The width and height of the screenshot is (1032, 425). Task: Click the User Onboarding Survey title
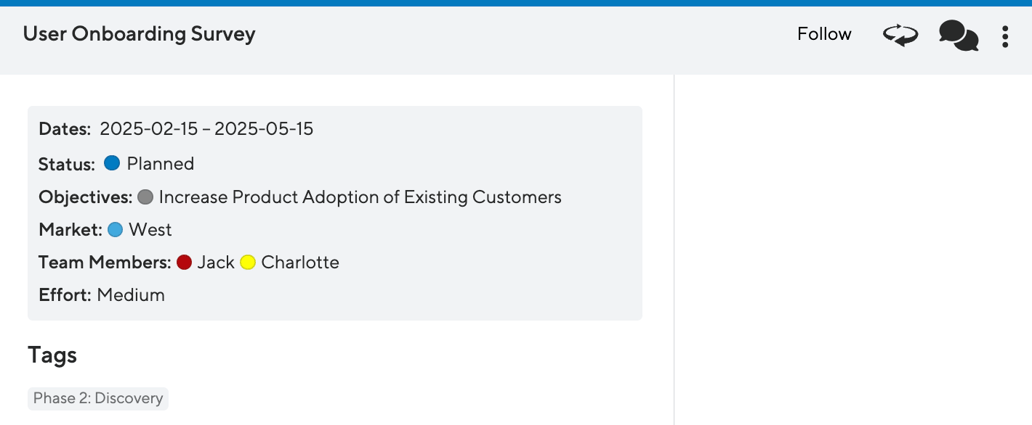coord(139,34)
